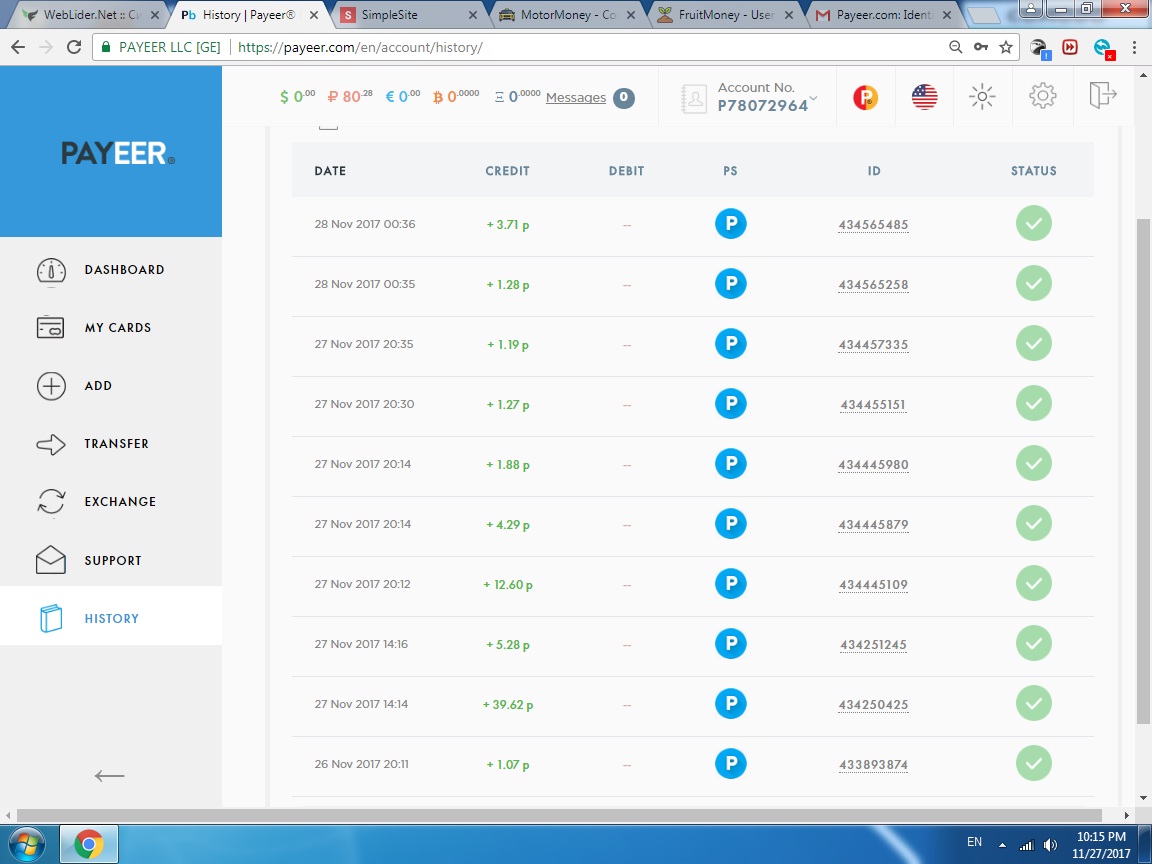Click the PAYEER logo
The width and height of the screenshot is (1152, 864).
(x=118, y=153)
